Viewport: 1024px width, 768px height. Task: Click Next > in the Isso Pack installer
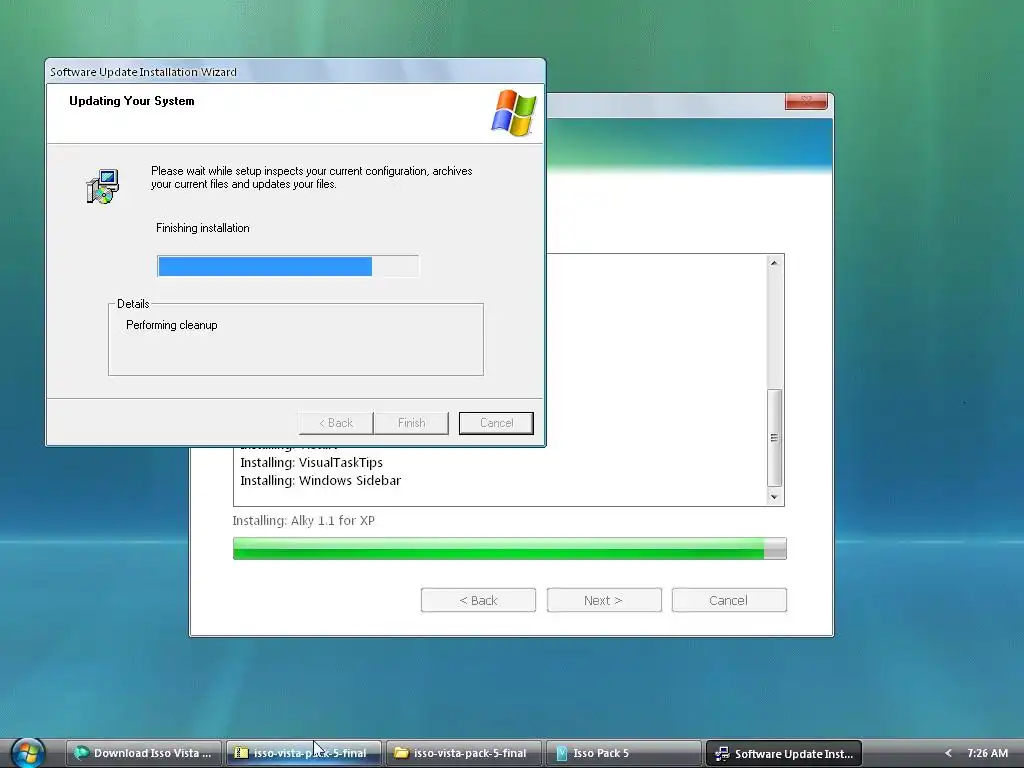click(603, 600)
